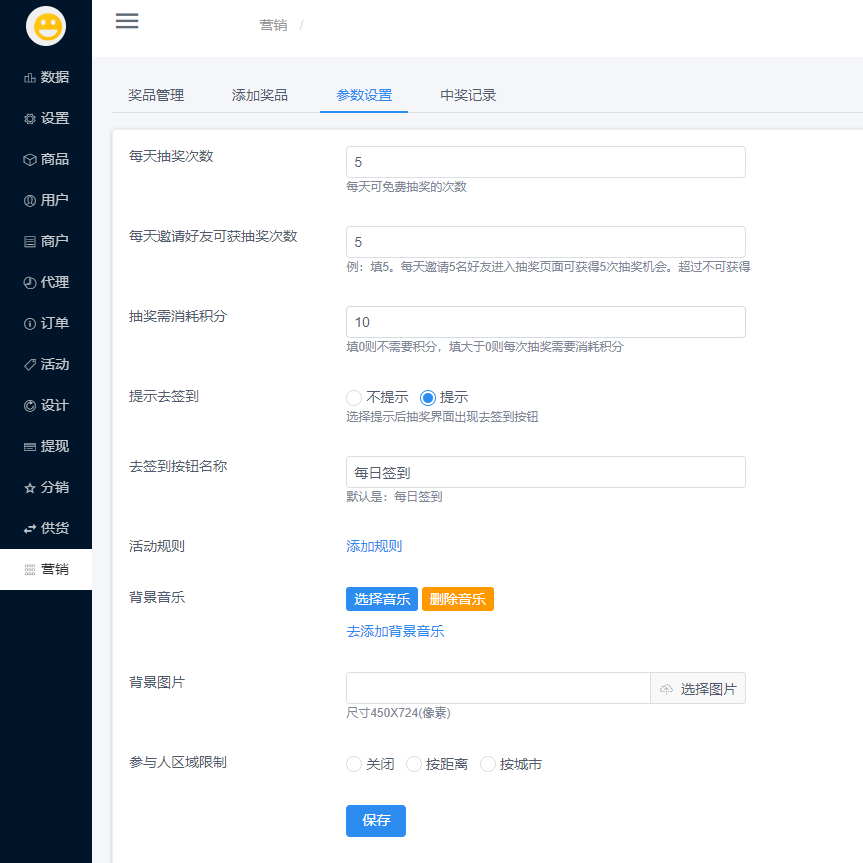Focus the 每天邀请好友可获抽奖次数 input field
This screenshot has width=863, height=863.
(x=546, y=242)
